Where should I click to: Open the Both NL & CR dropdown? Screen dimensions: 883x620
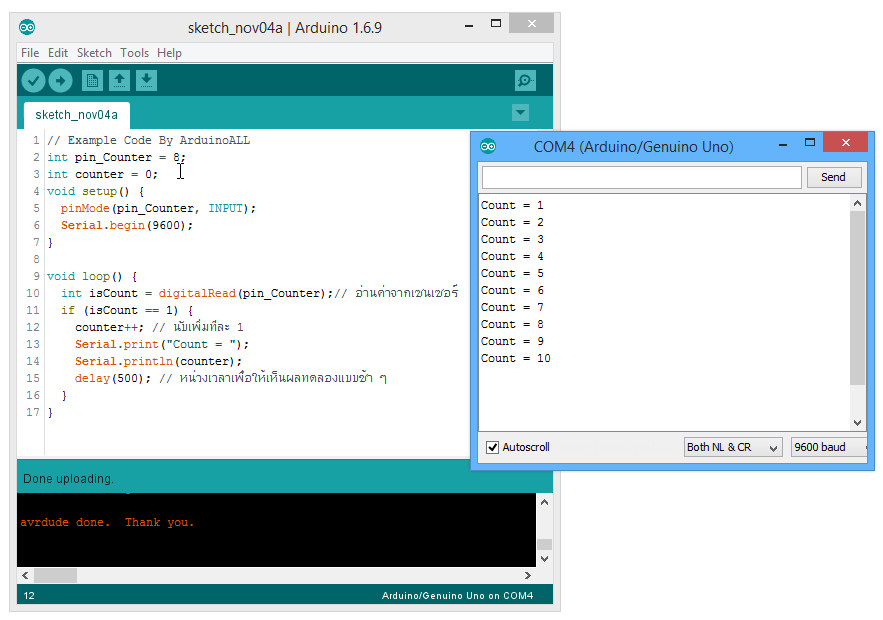733,447
